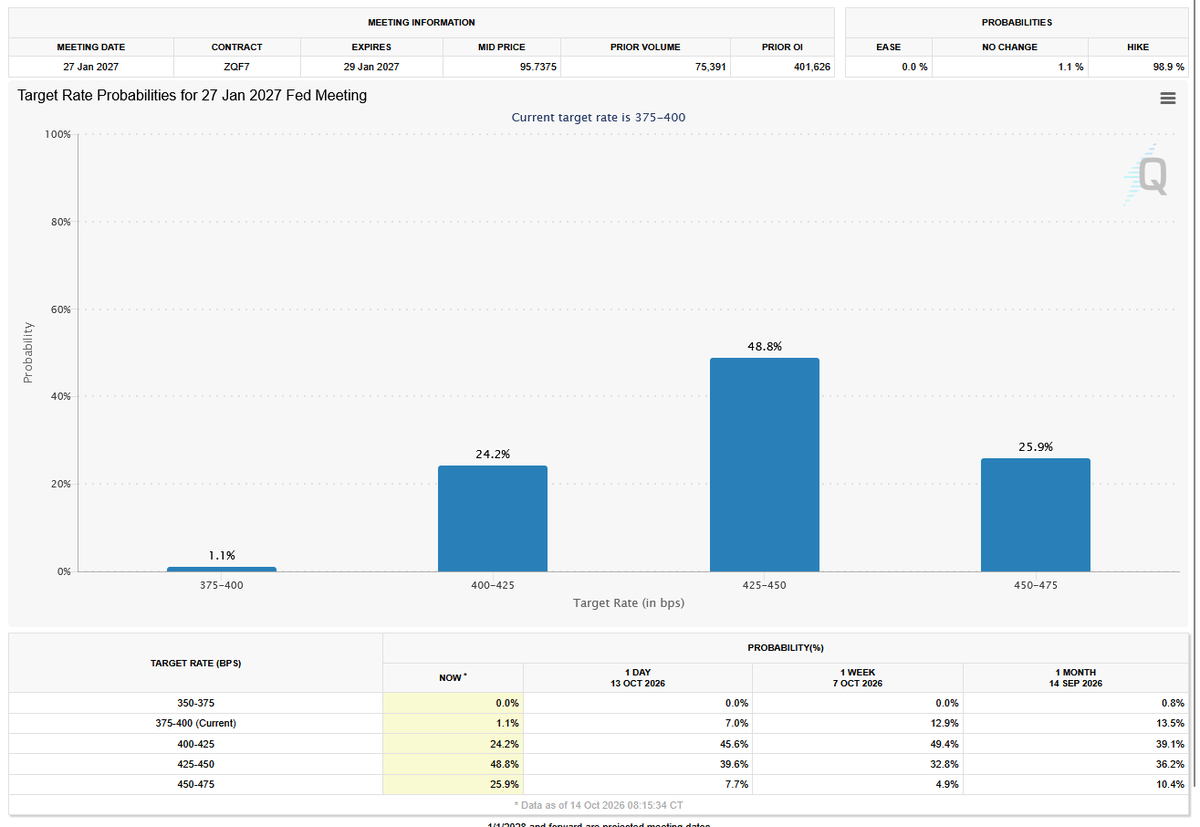Click the NOW column header
This screenshot has width=1200, height=827.
point(452,677)
